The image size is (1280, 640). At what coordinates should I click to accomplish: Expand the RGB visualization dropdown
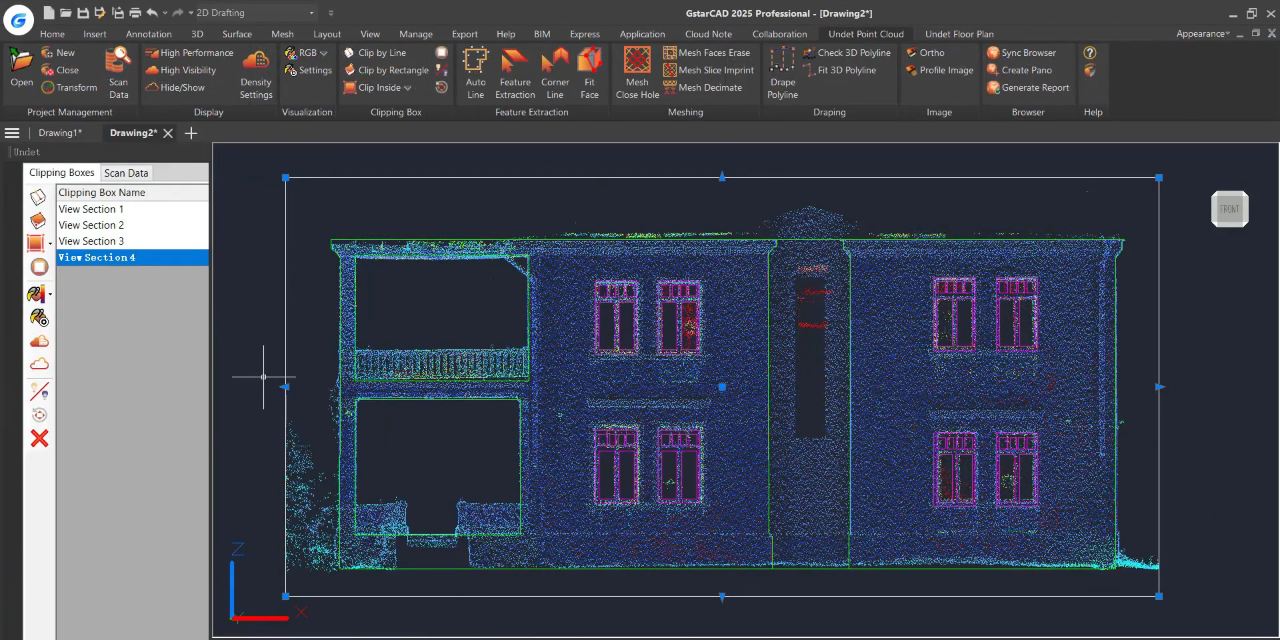tap(306, 53)
